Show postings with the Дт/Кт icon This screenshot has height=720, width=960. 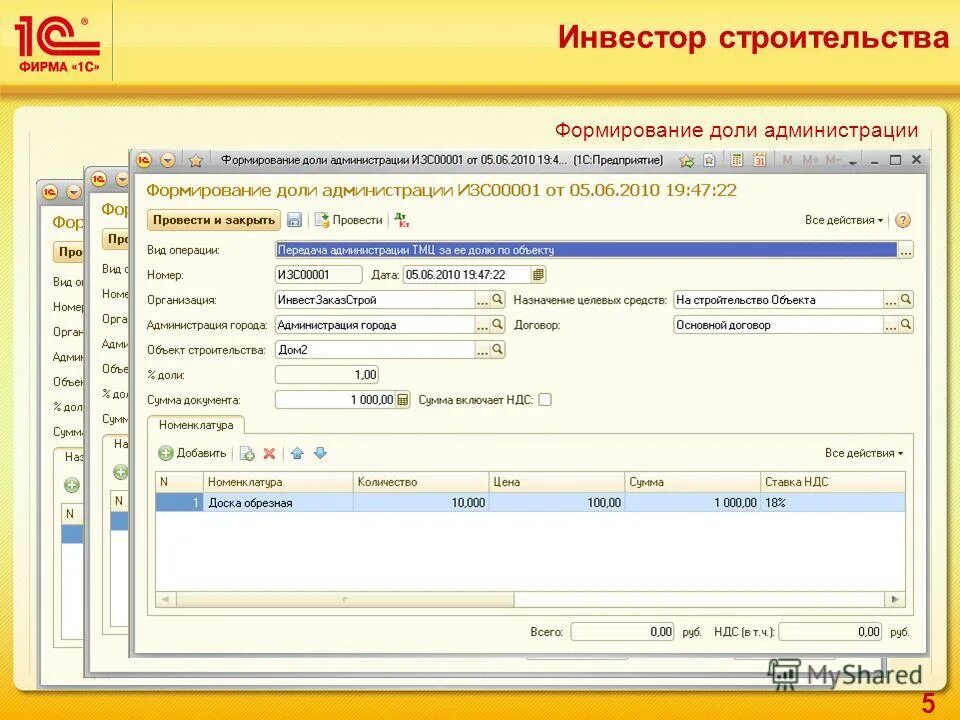tap(402, 220)
